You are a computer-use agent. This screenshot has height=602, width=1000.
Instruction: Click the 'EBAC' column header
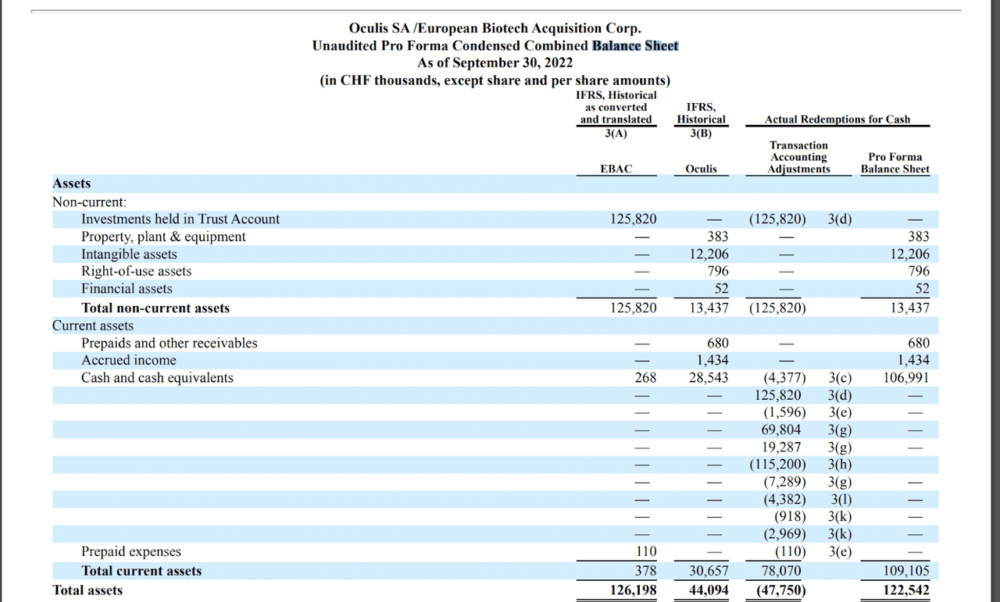(x=616, y=169)
